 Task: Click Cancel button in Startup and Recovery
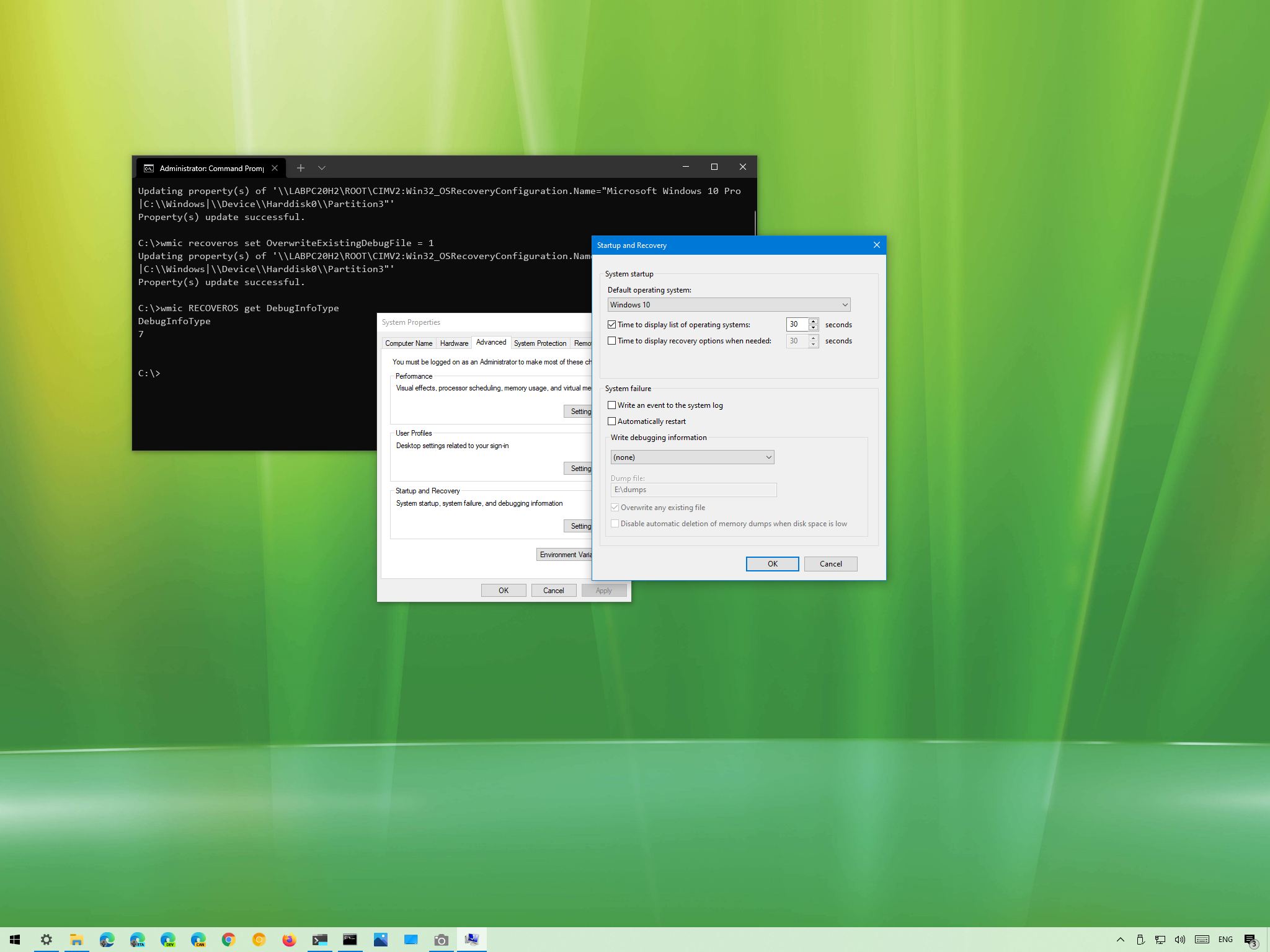tap(831, 563)
